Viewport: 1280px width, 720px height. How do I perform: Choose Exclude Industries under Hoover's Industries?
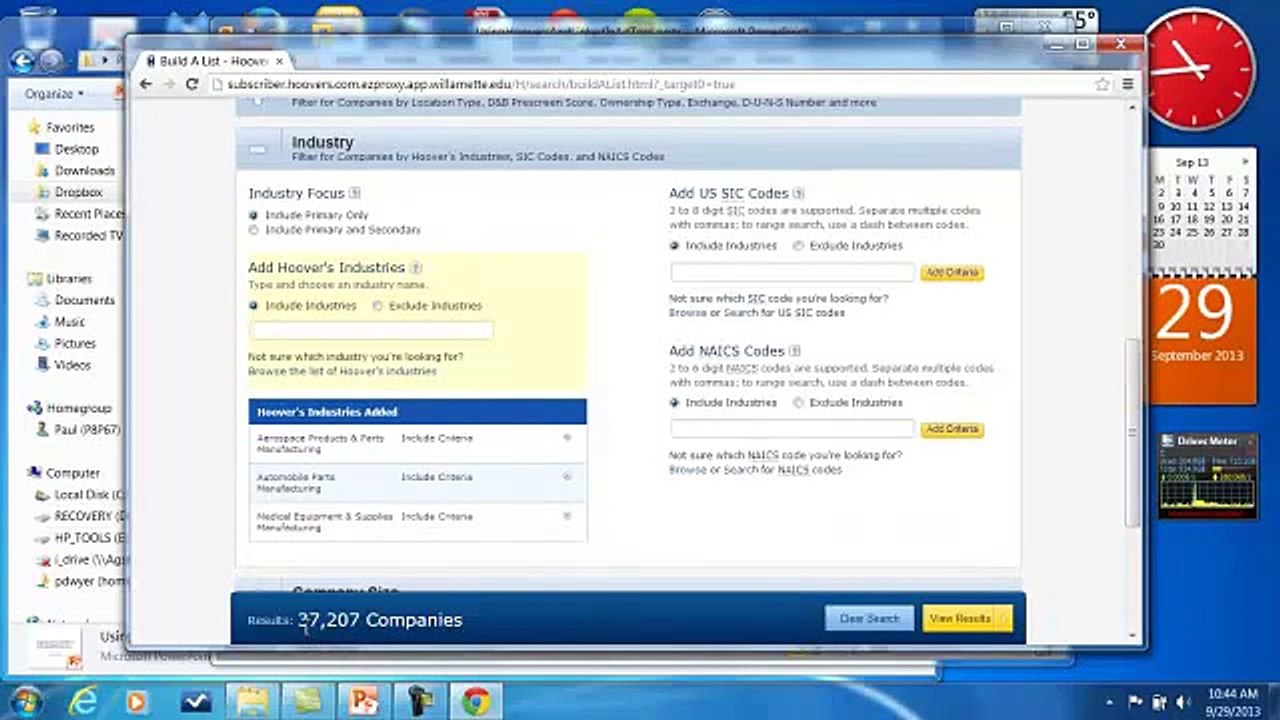pyautogui.click(x=377, y=306)
